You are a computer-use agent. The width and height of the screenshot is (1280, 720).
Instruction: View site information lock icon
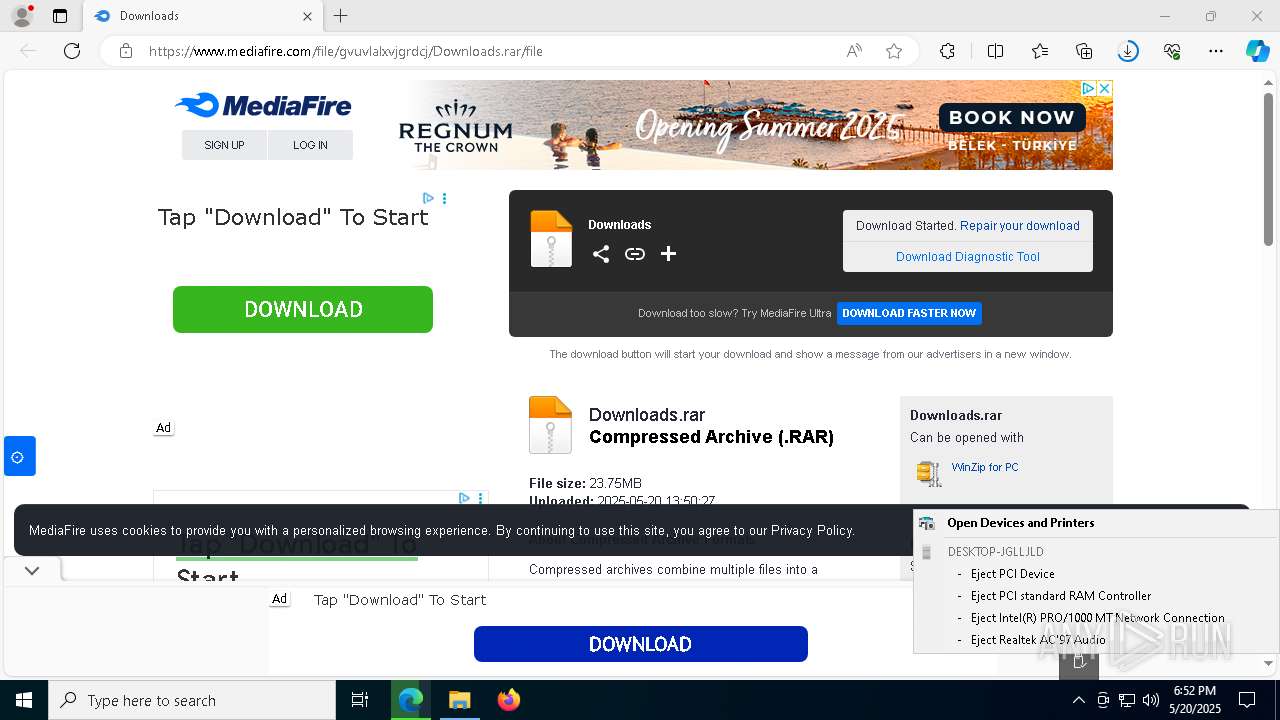point(126,51)
